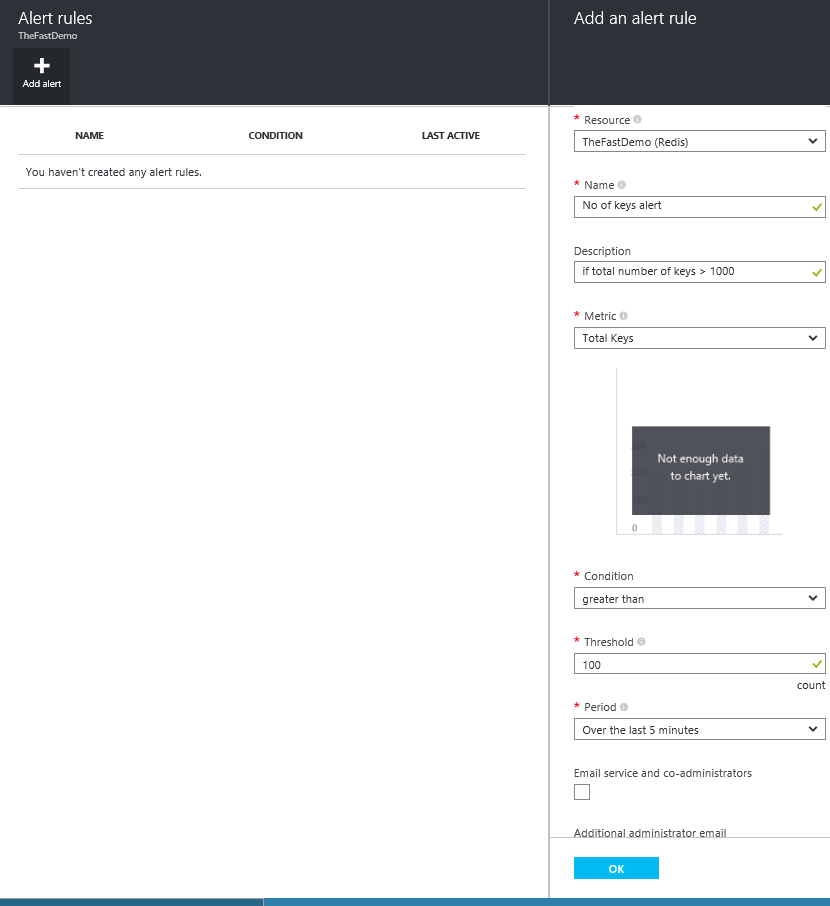Click the CONDITION column header
830x906 pixels.
click(x=275, y=136)
